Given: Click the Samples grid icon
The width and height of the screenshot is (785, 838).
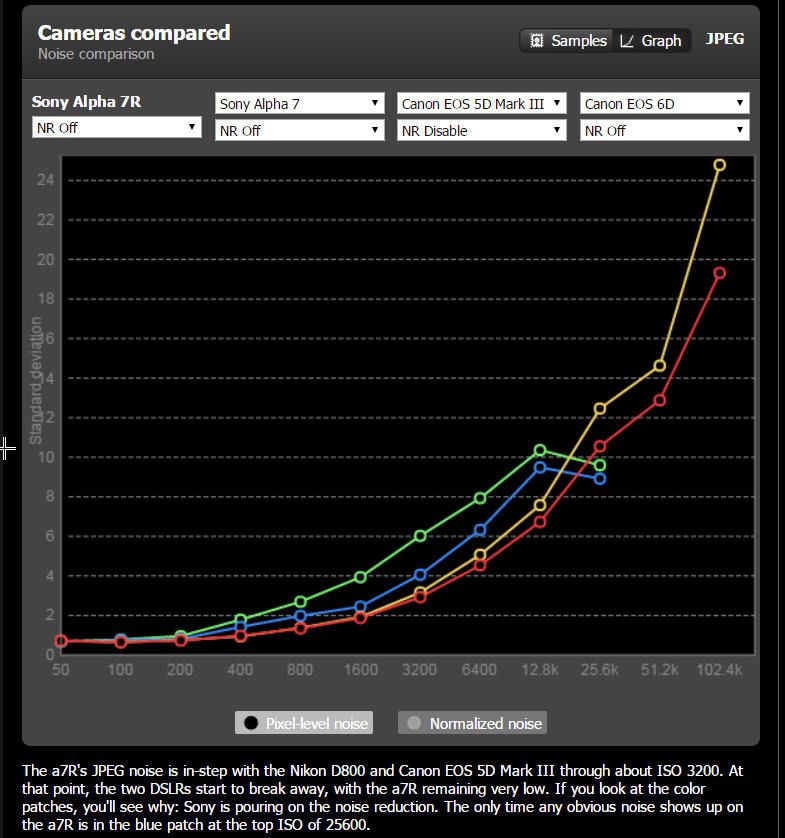Looking at the screenshot, I should pyautogui.click(x=537, y=41).
